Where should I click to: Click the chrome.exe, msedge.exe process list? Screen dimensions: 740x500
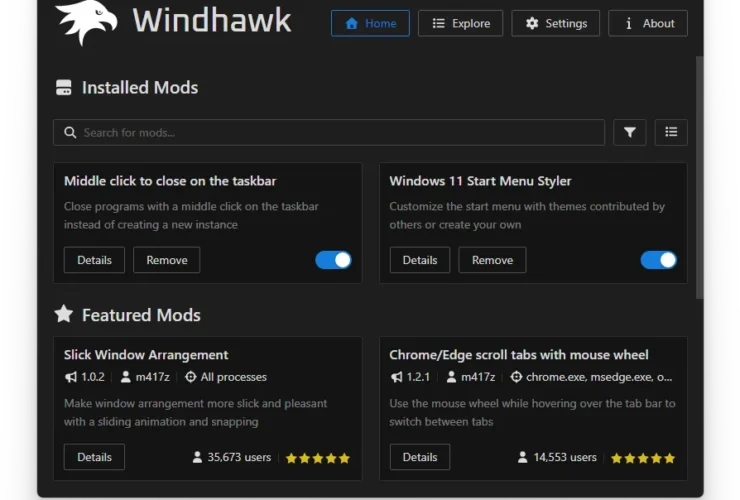click(x=599, y=377)
